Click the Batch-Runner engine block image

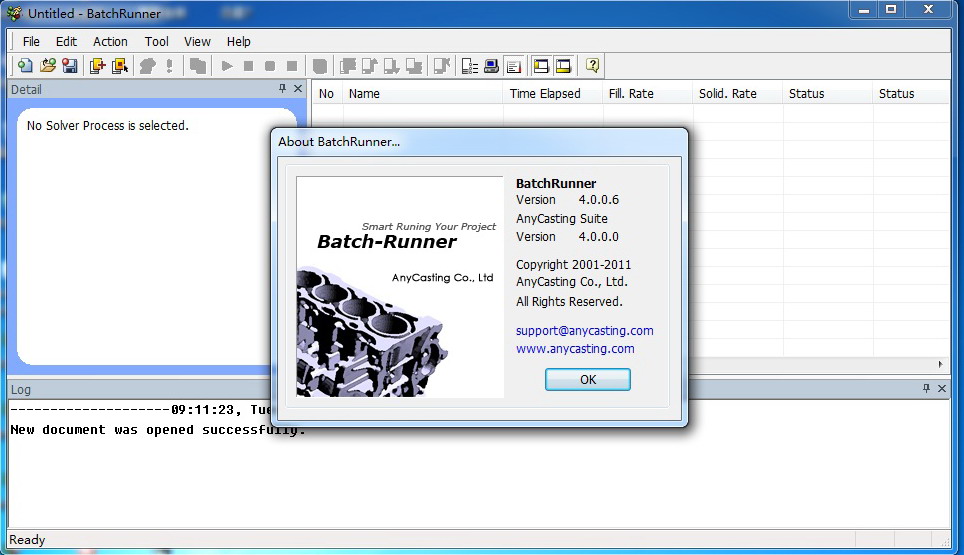pos(400,286)
